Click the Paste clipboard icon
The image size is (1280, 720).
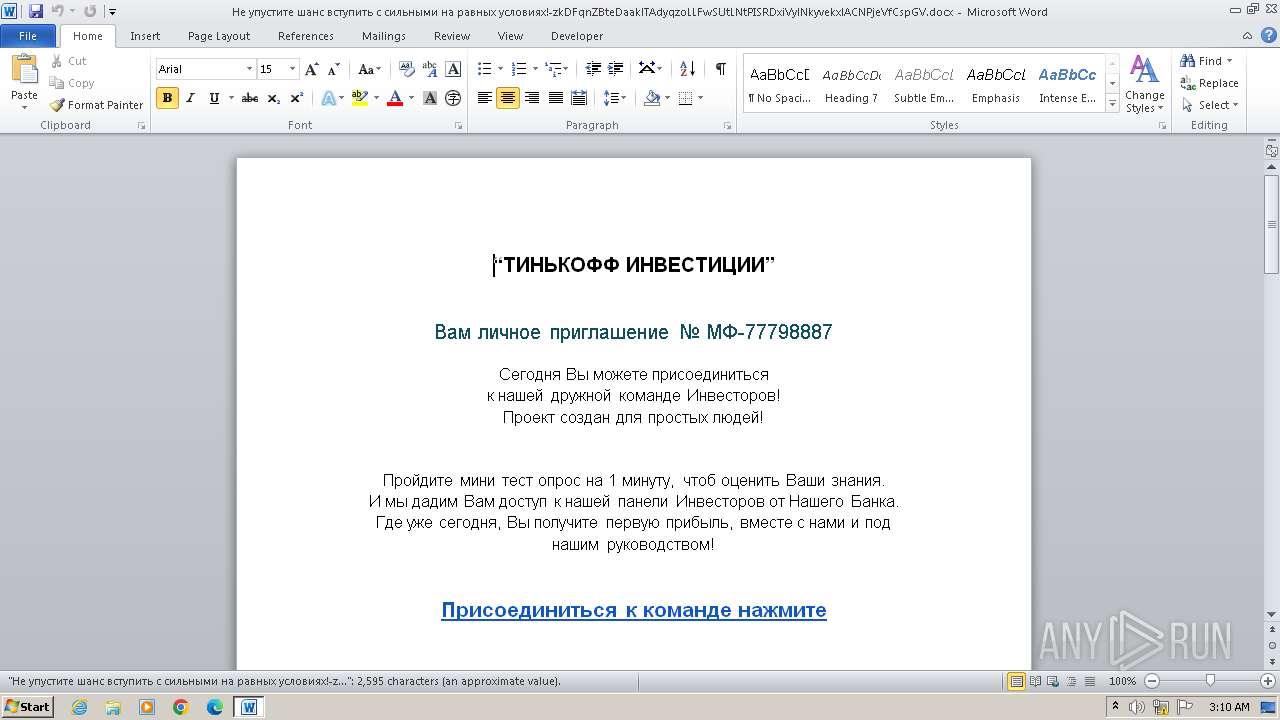(x=24, y=69)
